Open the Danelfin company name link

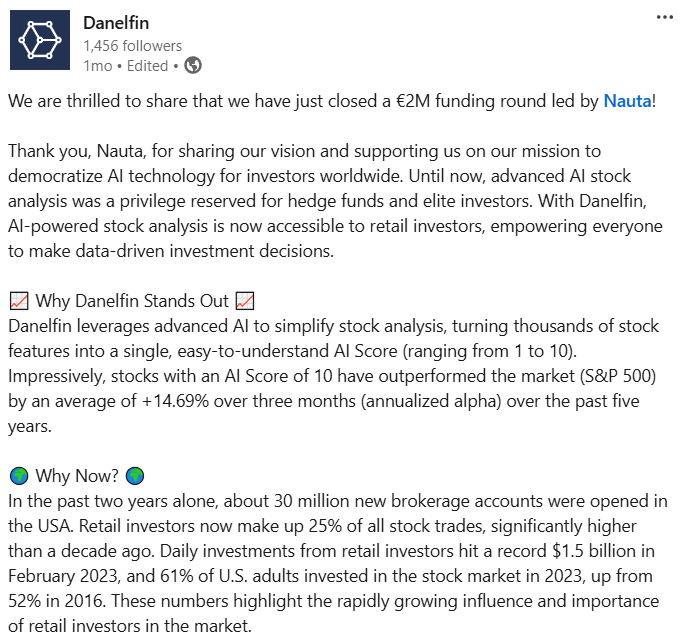[124, 22]
